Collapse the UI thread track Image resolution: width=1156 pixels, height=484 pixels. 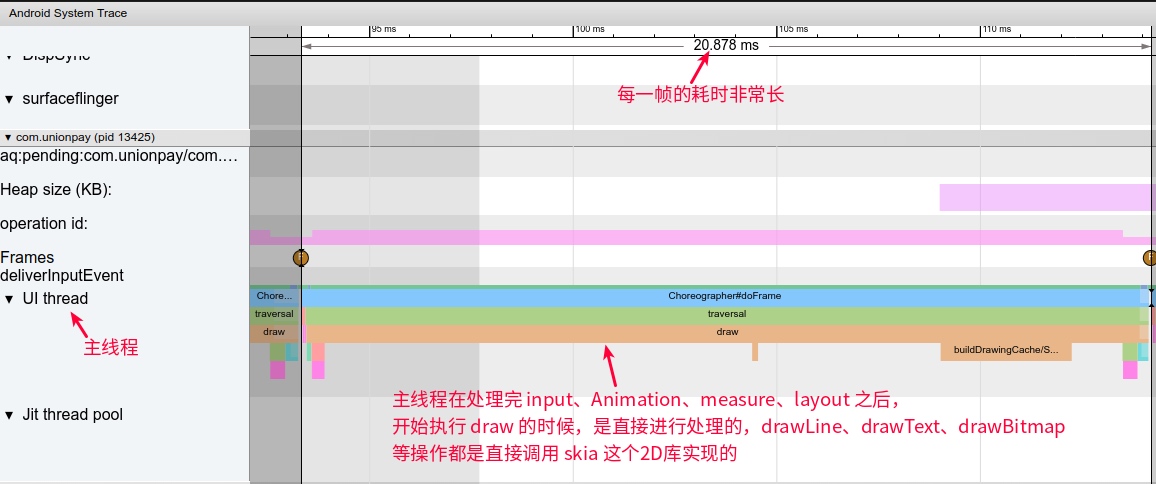pos(10,299)
